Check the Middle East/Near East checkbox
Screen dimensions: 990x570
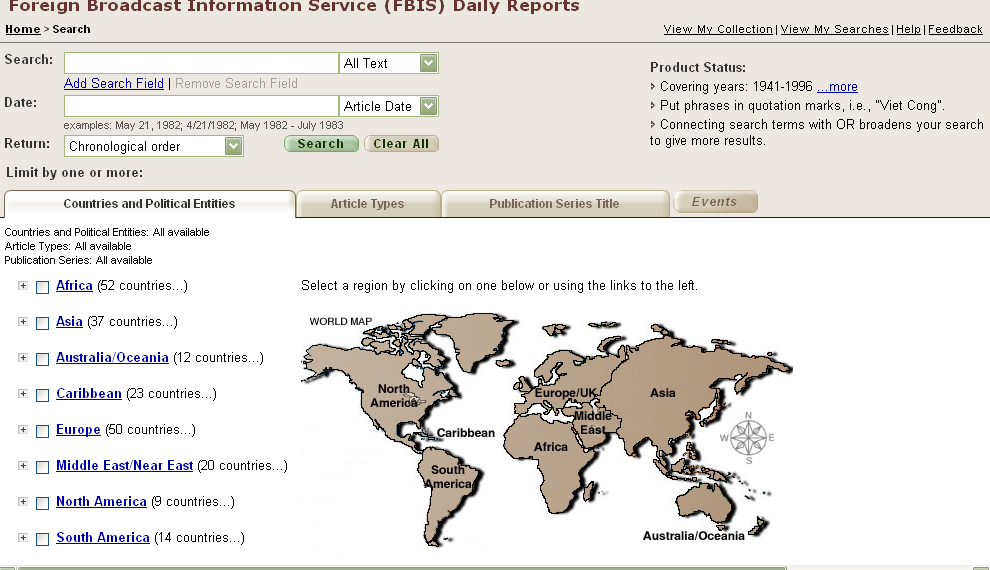coord(42,467)
